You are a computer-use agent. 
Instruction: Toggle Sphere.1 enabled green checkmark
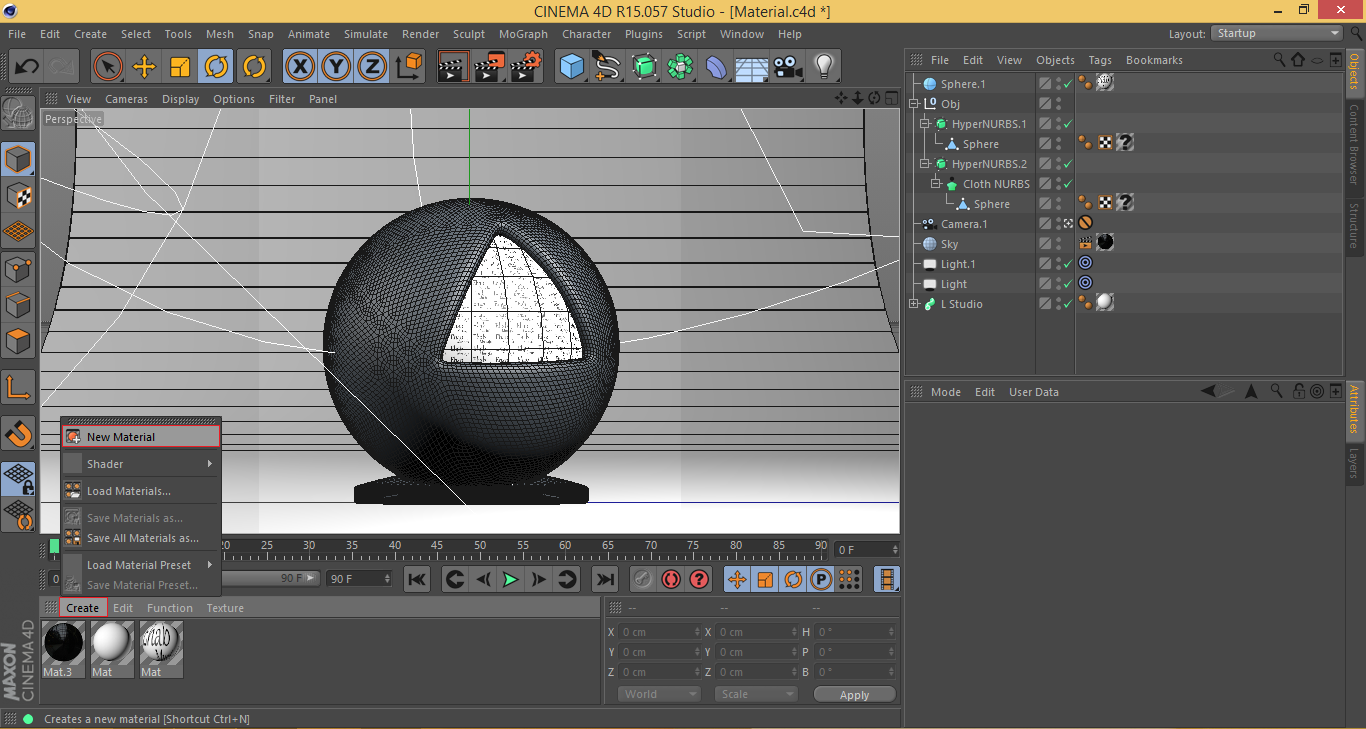click(1068, 84)
